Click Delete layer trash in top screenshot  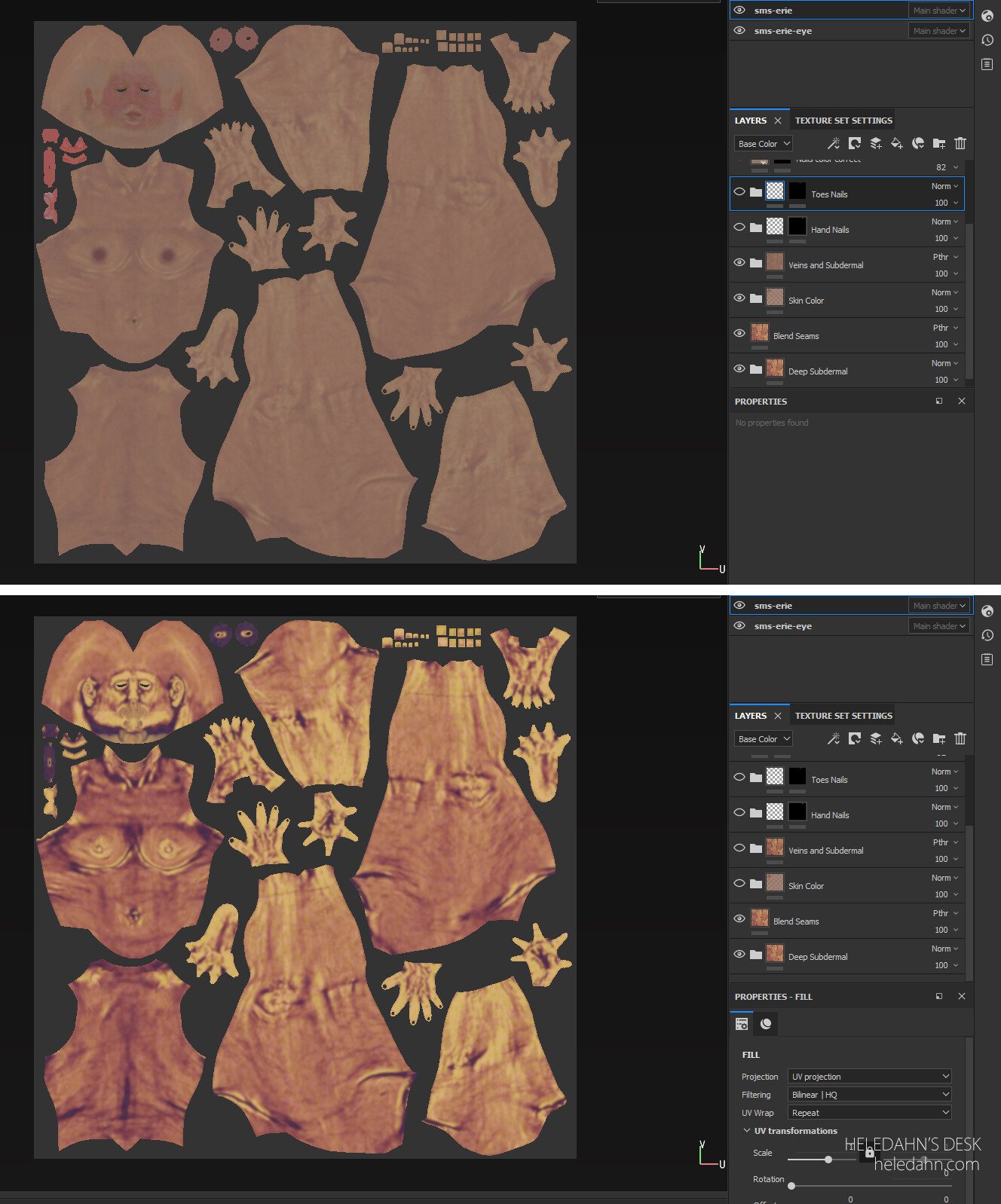(x=960, y=143)
